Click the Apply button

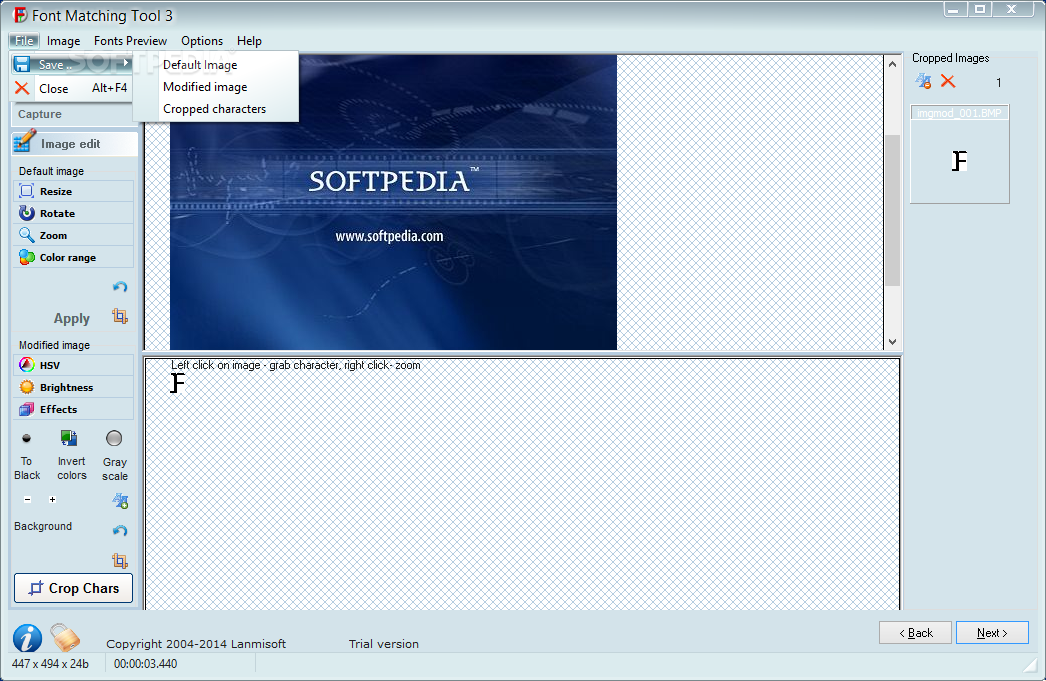[x=71, y=319]
